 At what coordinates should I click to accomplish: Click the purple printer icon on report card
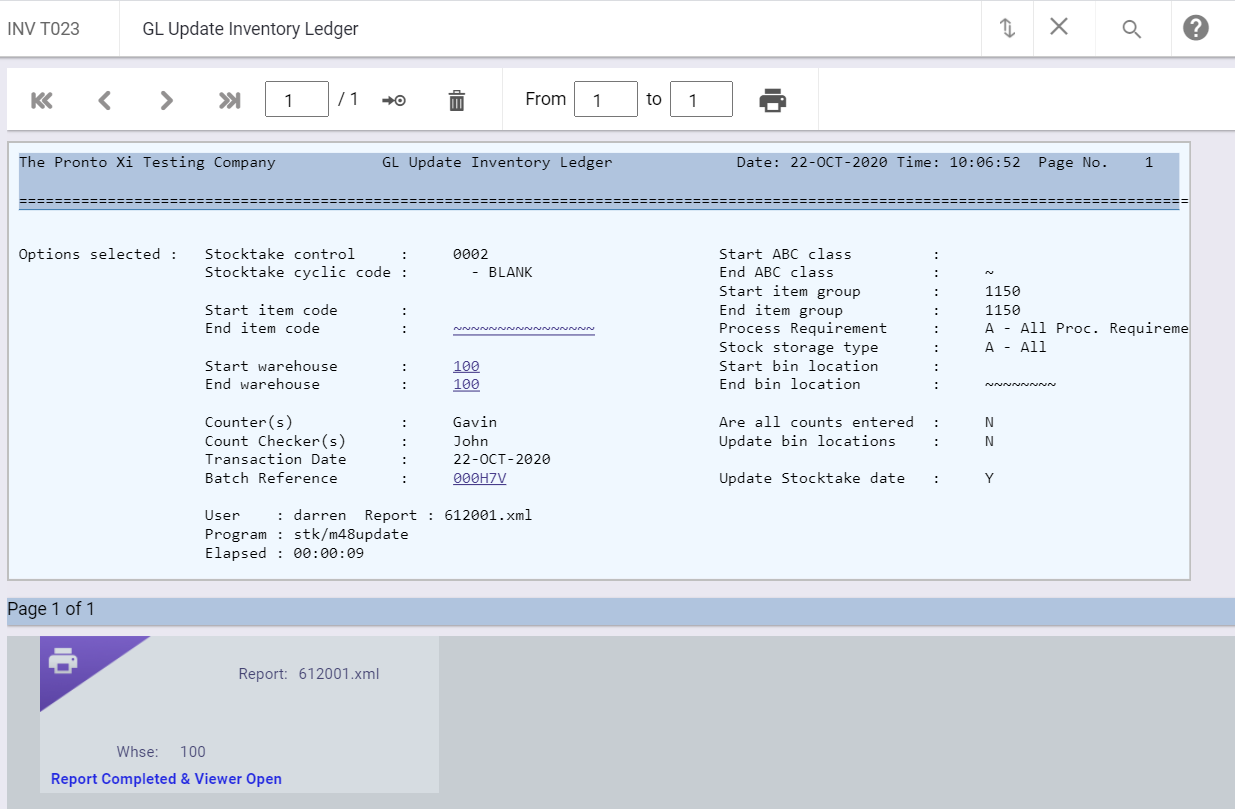(63, 660)
